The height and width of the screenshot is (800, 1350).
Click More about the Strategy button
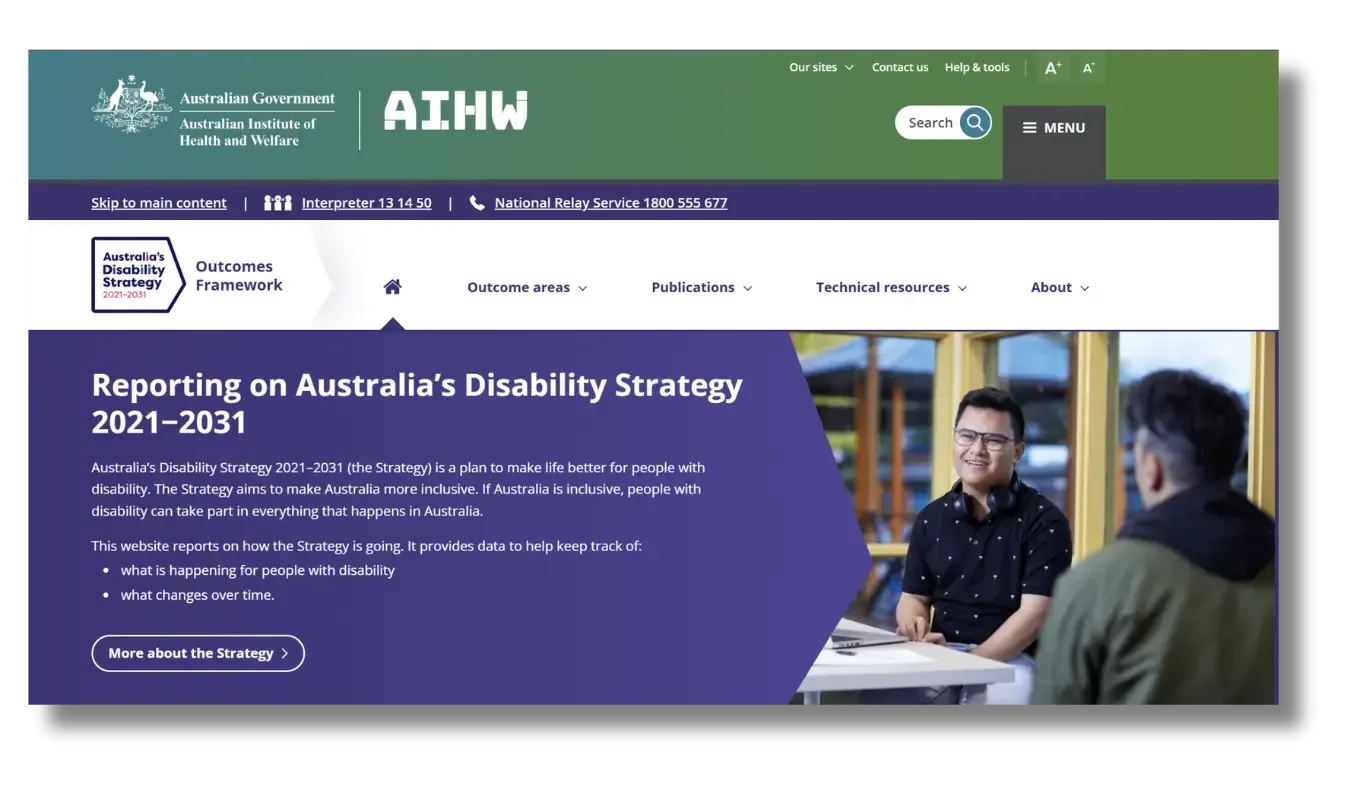click(x=198, y=653)
